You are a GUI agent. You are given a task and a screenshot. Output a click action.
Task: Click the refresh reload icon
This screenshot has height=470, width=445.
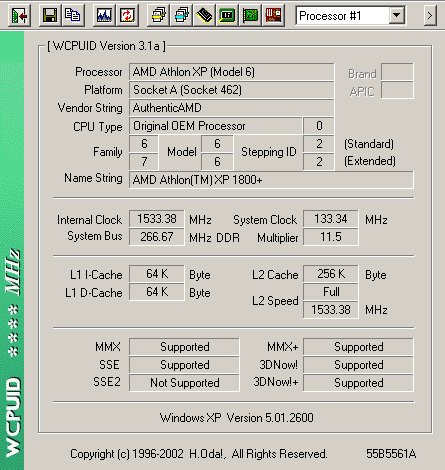coord(127,15)
